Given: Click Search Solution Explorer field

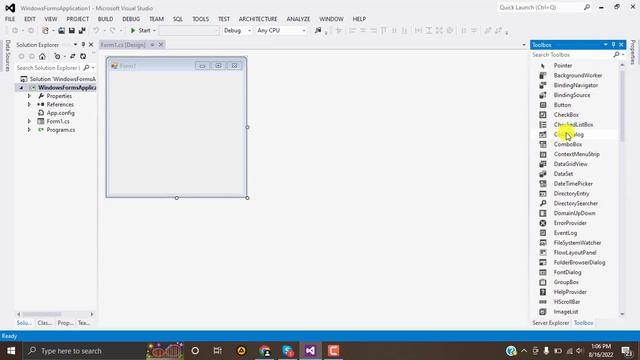Looking at the screenshot, I should coord(49,68).
